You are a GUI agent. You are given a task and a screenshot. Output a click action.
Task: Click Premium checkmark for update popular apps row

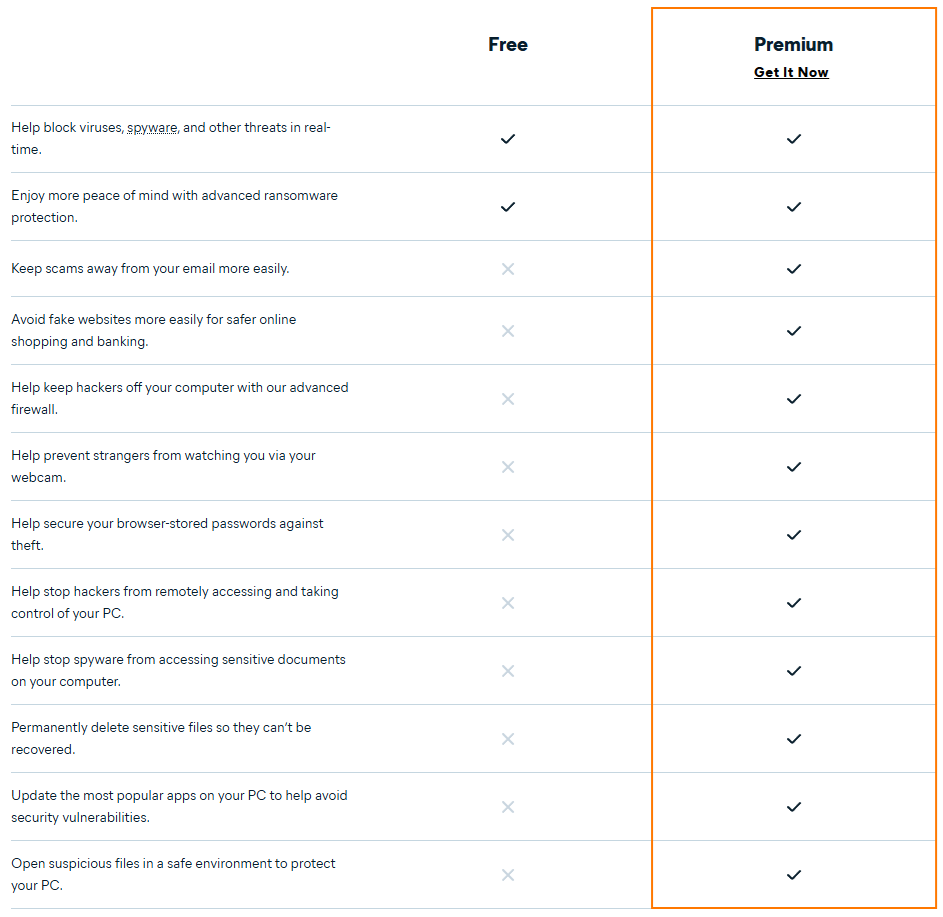(794, 807)
